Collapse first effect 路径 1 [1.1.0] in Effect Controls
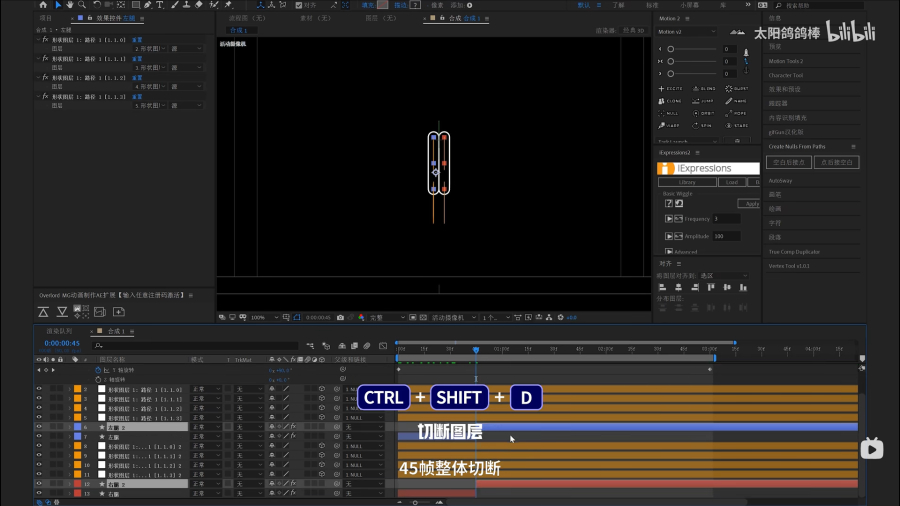Image resolution: width=900 pixels, height=506 pixels. coord(39,40)
